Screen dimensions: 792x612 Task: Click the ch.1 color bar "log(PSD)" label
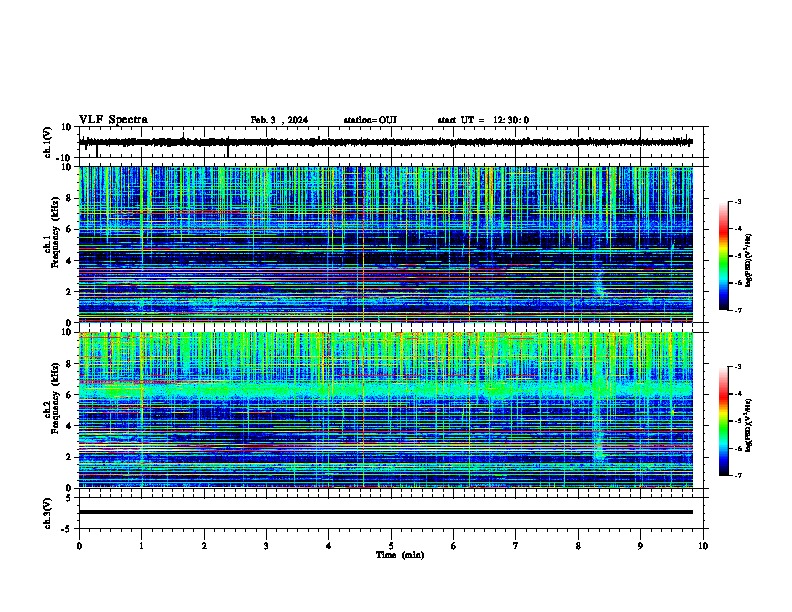(x=749, y=260)
